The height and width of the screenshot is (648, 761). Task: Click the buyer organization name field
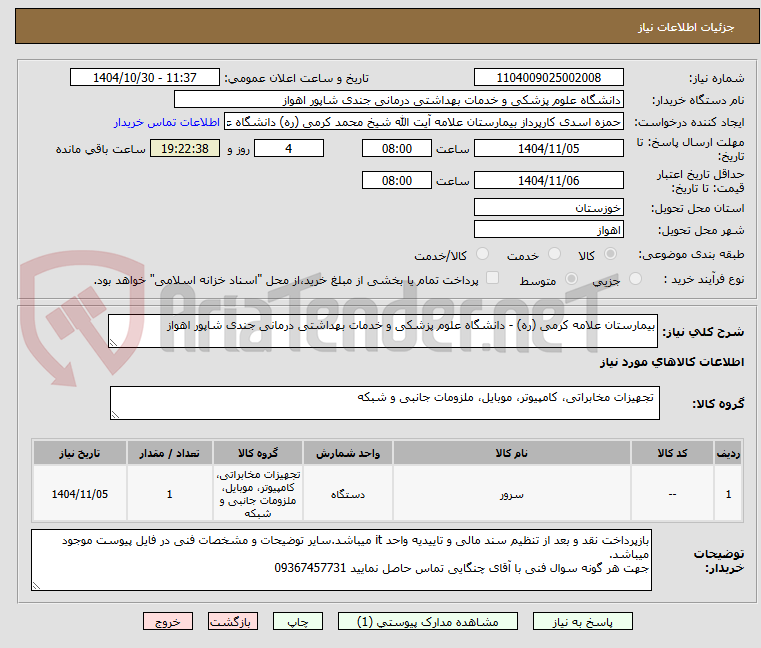[x=398, y=100]
